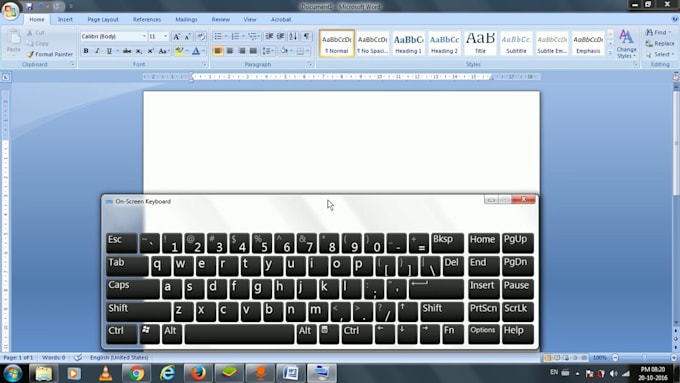Open the References tab
The height and width of the screenshot is (383, 680).
tap(147, 20)
